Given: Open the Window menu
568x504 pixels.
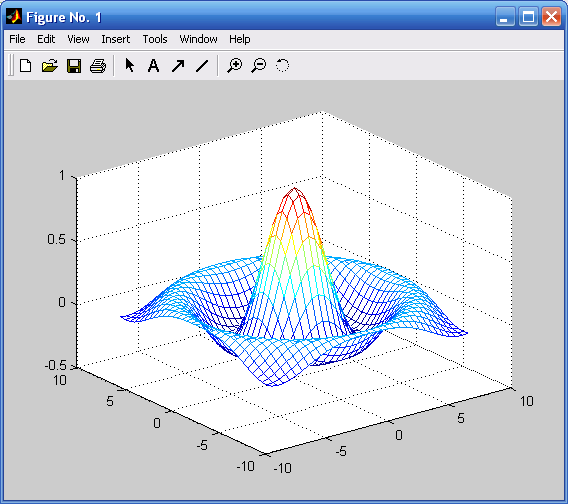Looking at the screenshot, I should (199, 39).
